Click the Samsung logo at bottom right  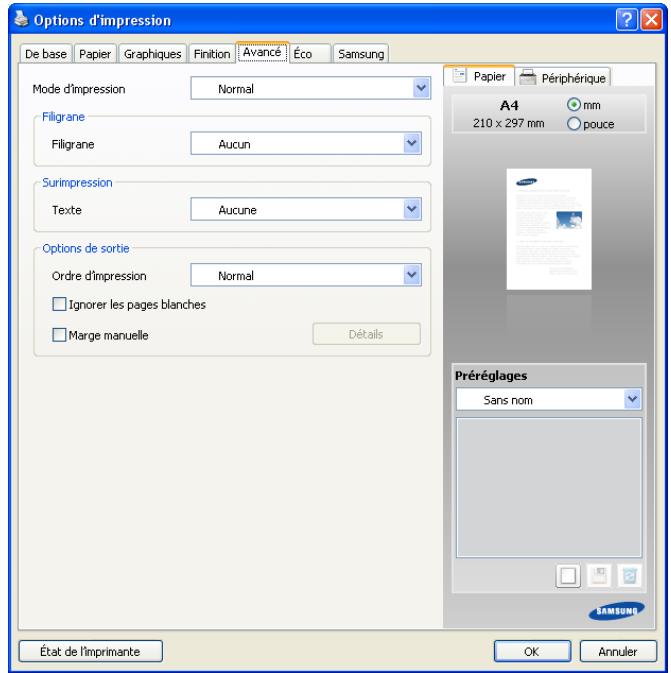(x=616, y=610)
